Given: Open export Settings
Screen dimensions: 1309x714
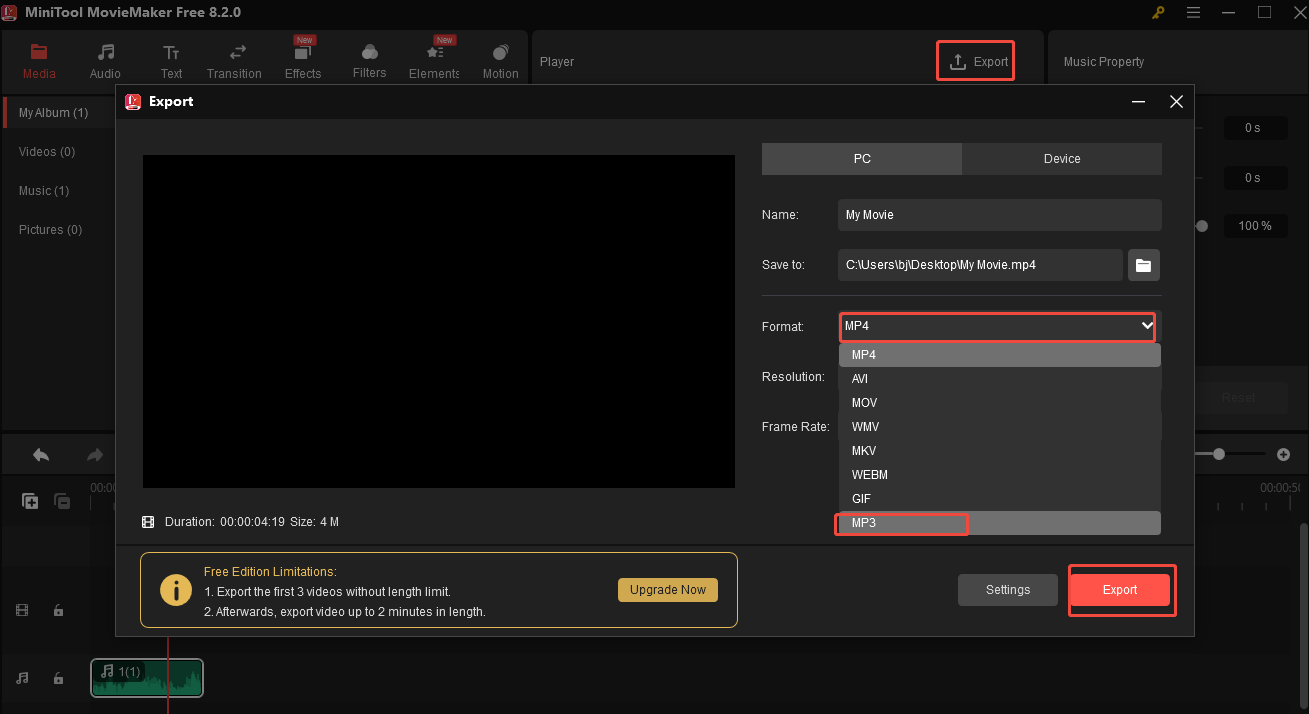Looking at the screenshot, I should coord(1008,590).
